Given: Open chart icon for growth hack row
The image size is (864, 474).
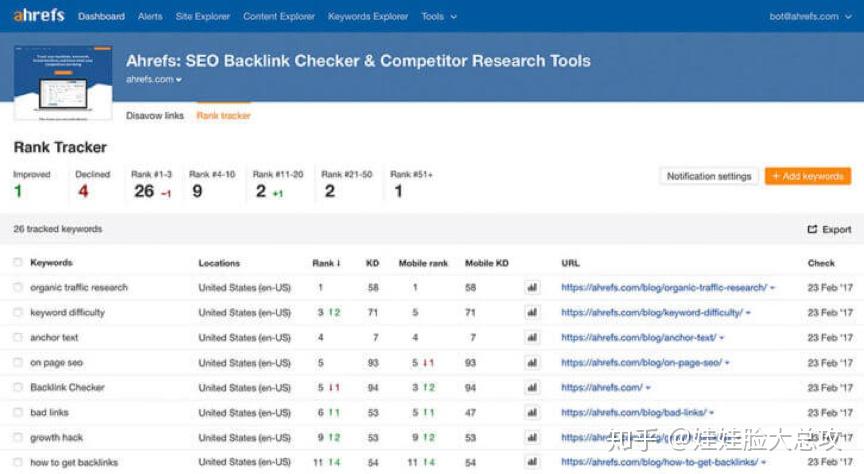Looking at the screenshot, I should [532, 438].
